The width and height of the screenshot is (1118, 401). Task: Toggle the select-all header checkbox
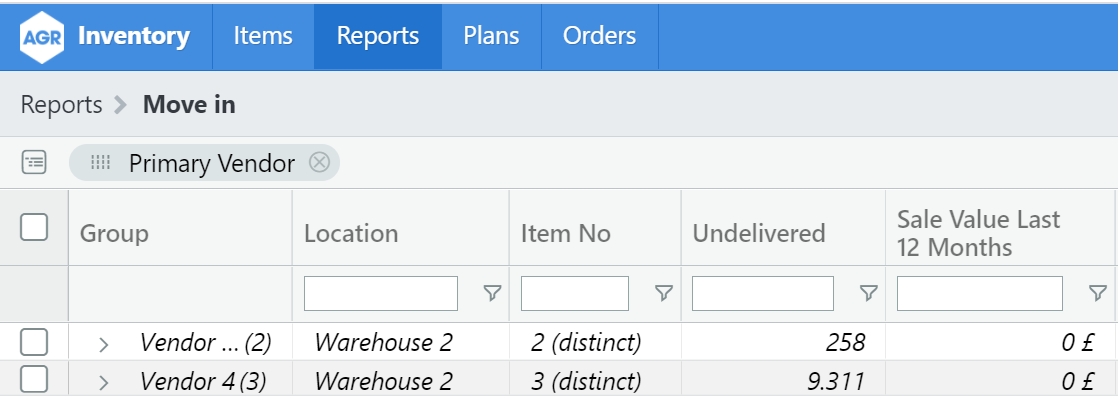coord(34,228)
